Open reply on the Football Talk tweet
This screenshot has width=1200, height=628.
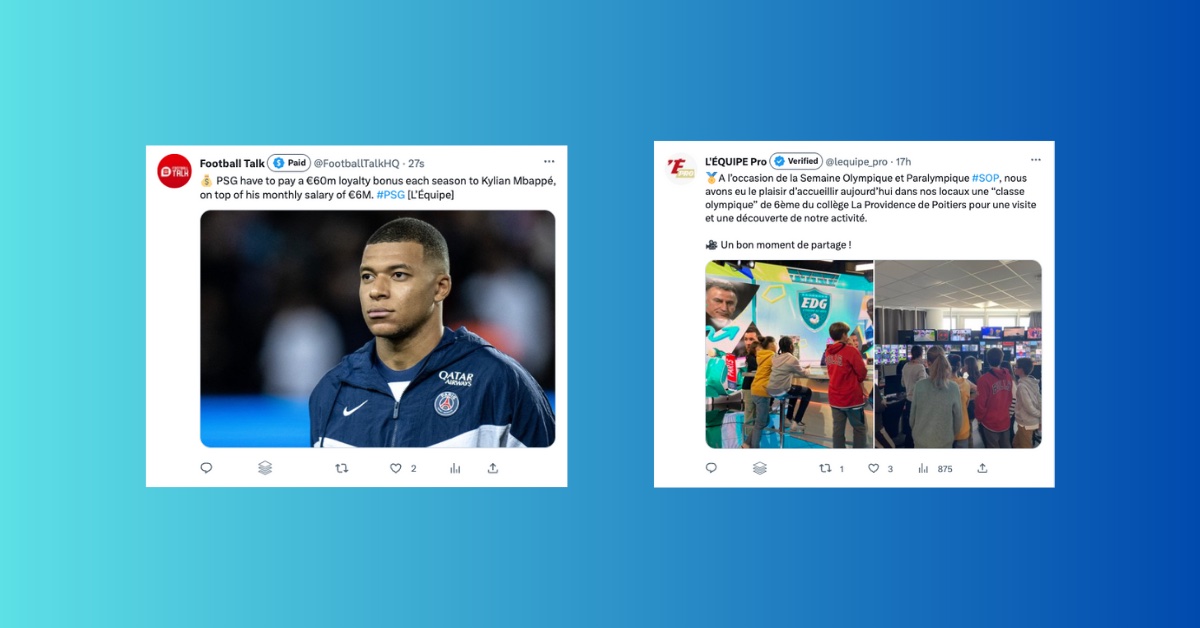point(206,467)
